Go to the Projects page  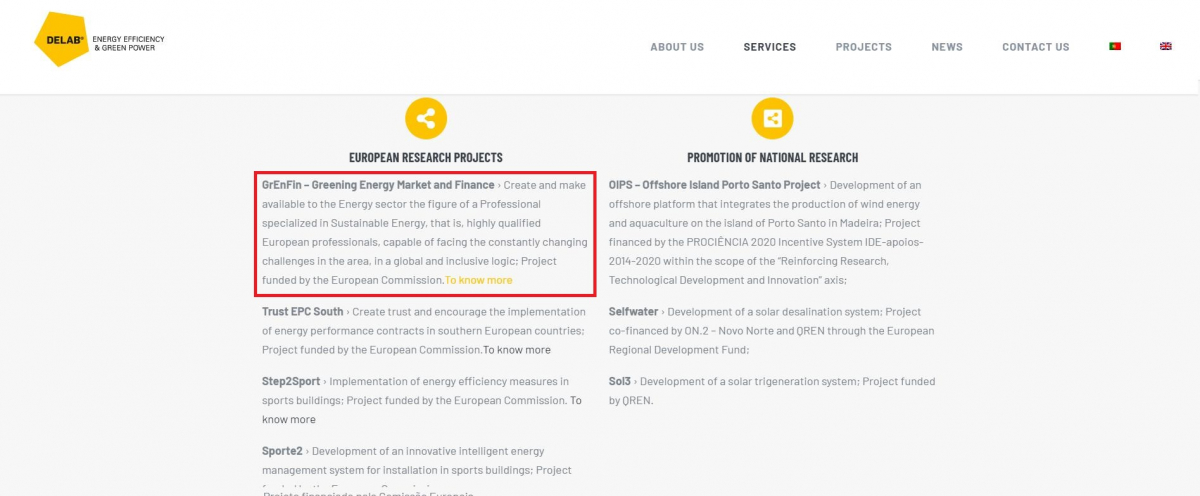pyautogui.click(x=864, y=47)
